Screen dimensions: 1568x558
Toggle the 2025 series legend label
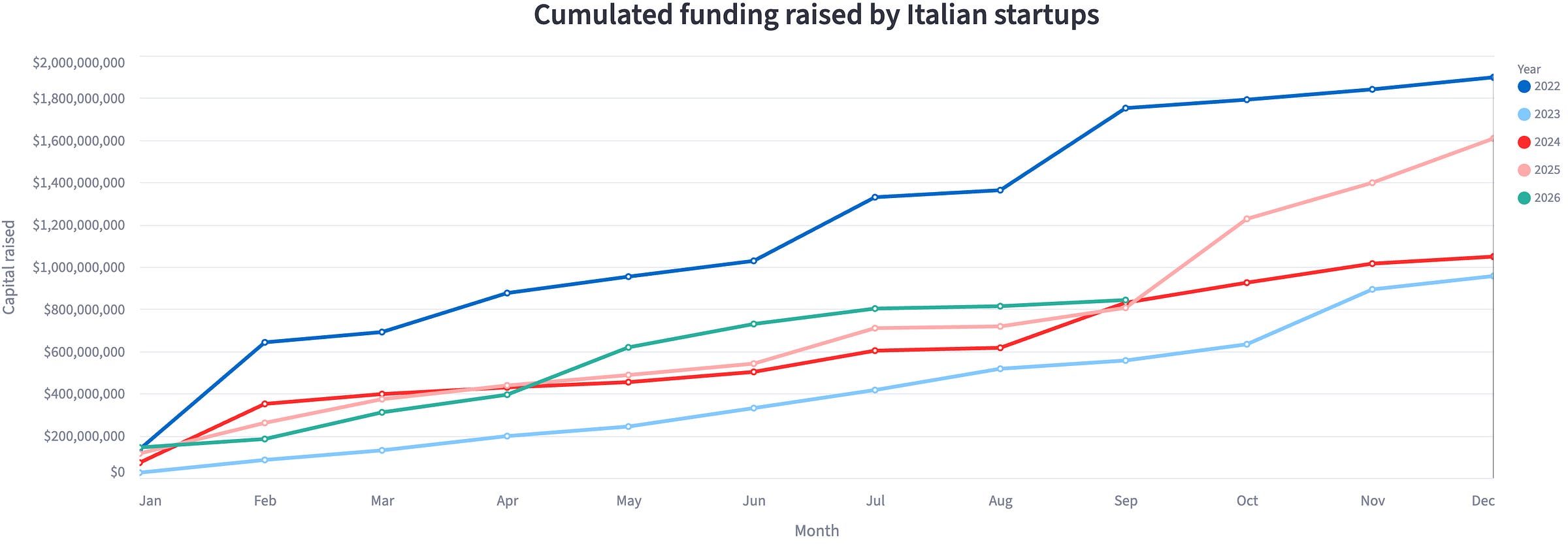pos(1547,170)
